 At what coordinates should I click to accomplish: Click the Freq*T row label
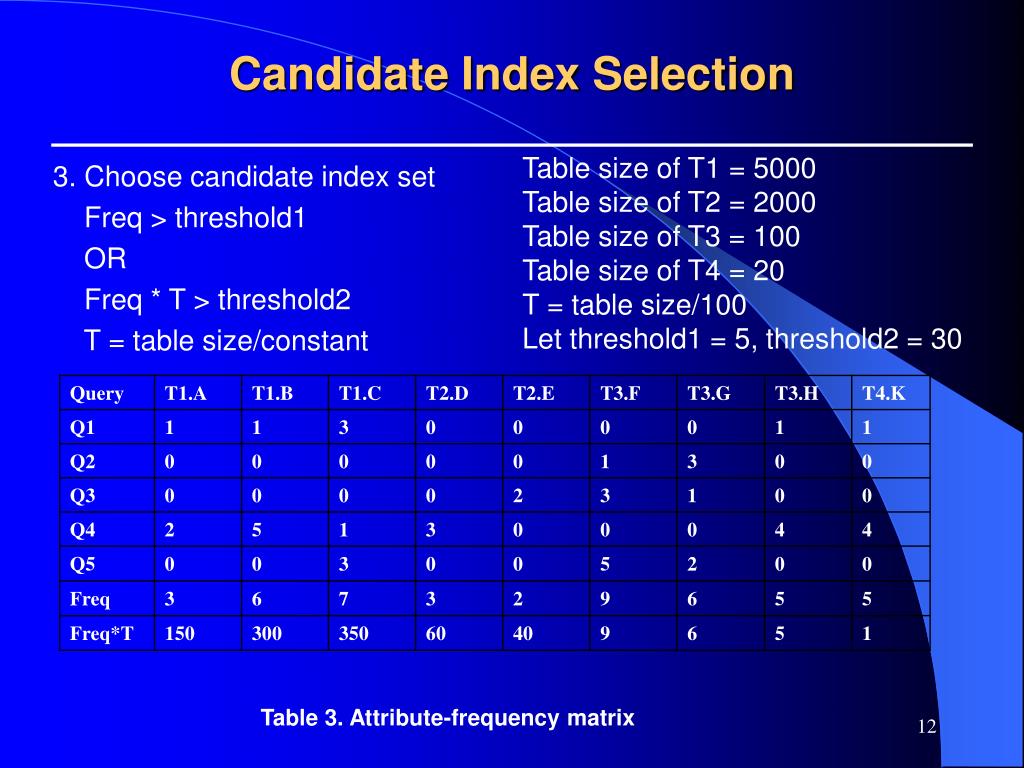(x=101, y=633)
